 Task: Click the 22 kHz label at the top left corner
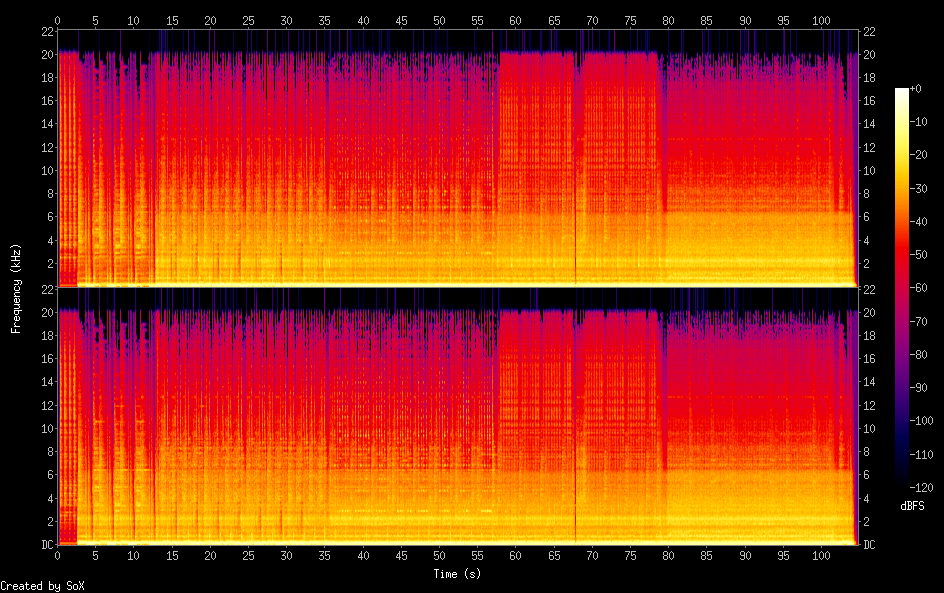pyautogui.click(x=45, y=32)
